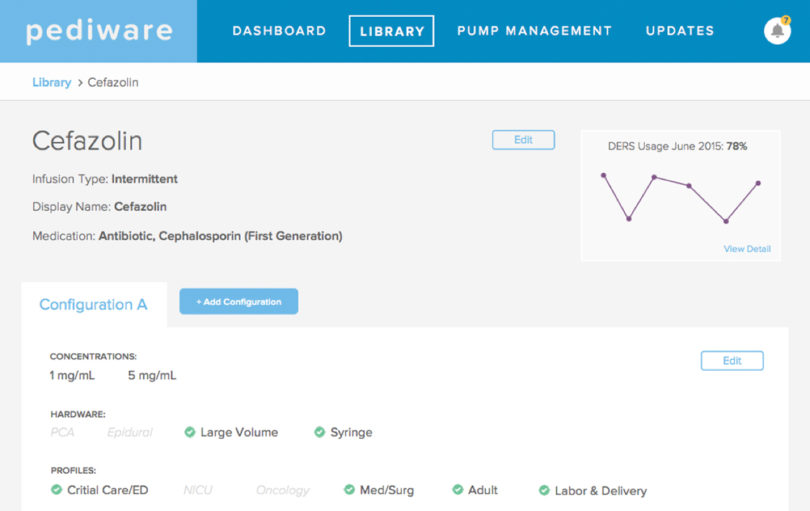Click Infusion Type Intermittent text
810x511 pixels.
[105, 179]
